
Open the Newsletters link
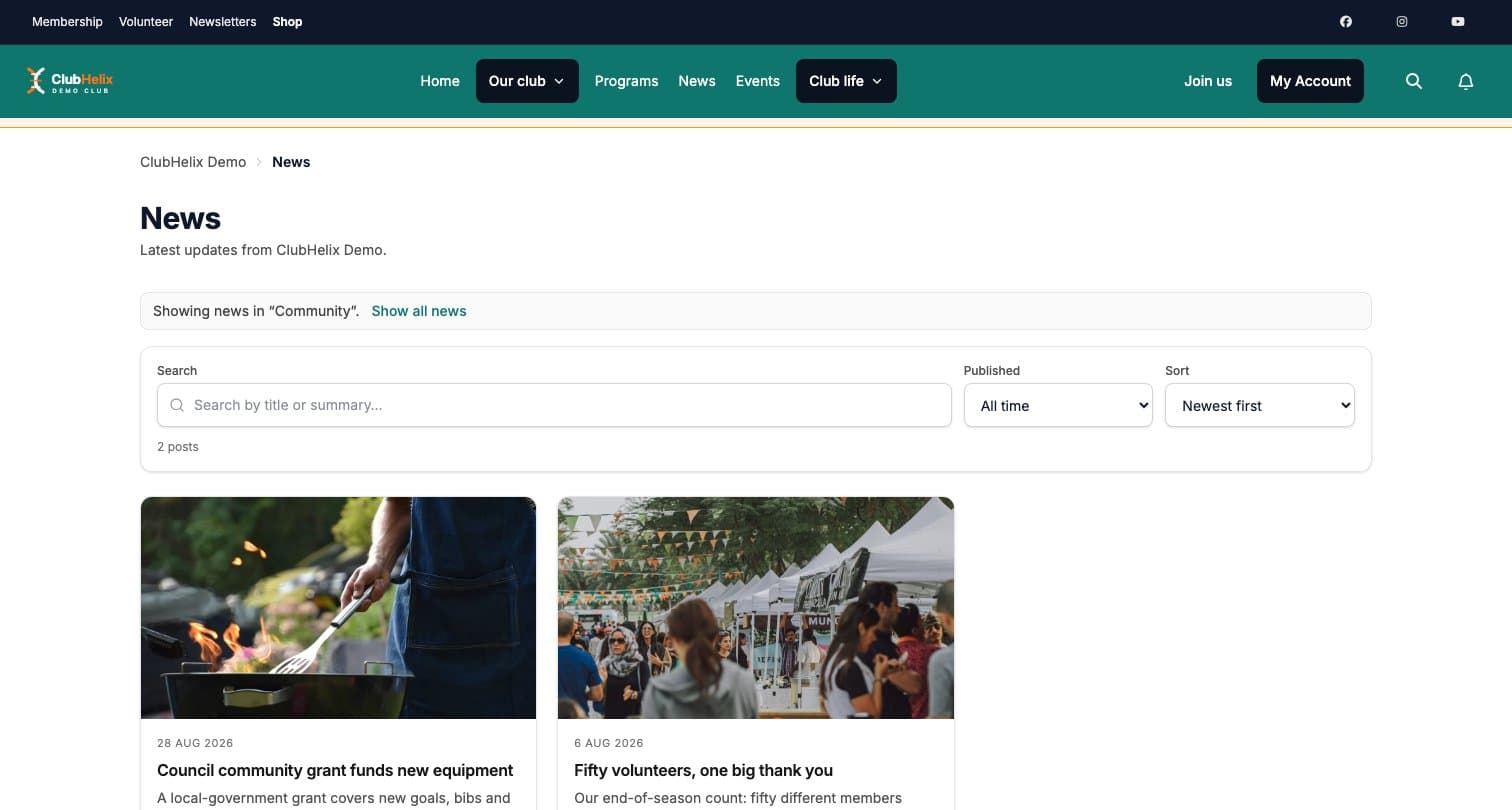coord(223,22)
